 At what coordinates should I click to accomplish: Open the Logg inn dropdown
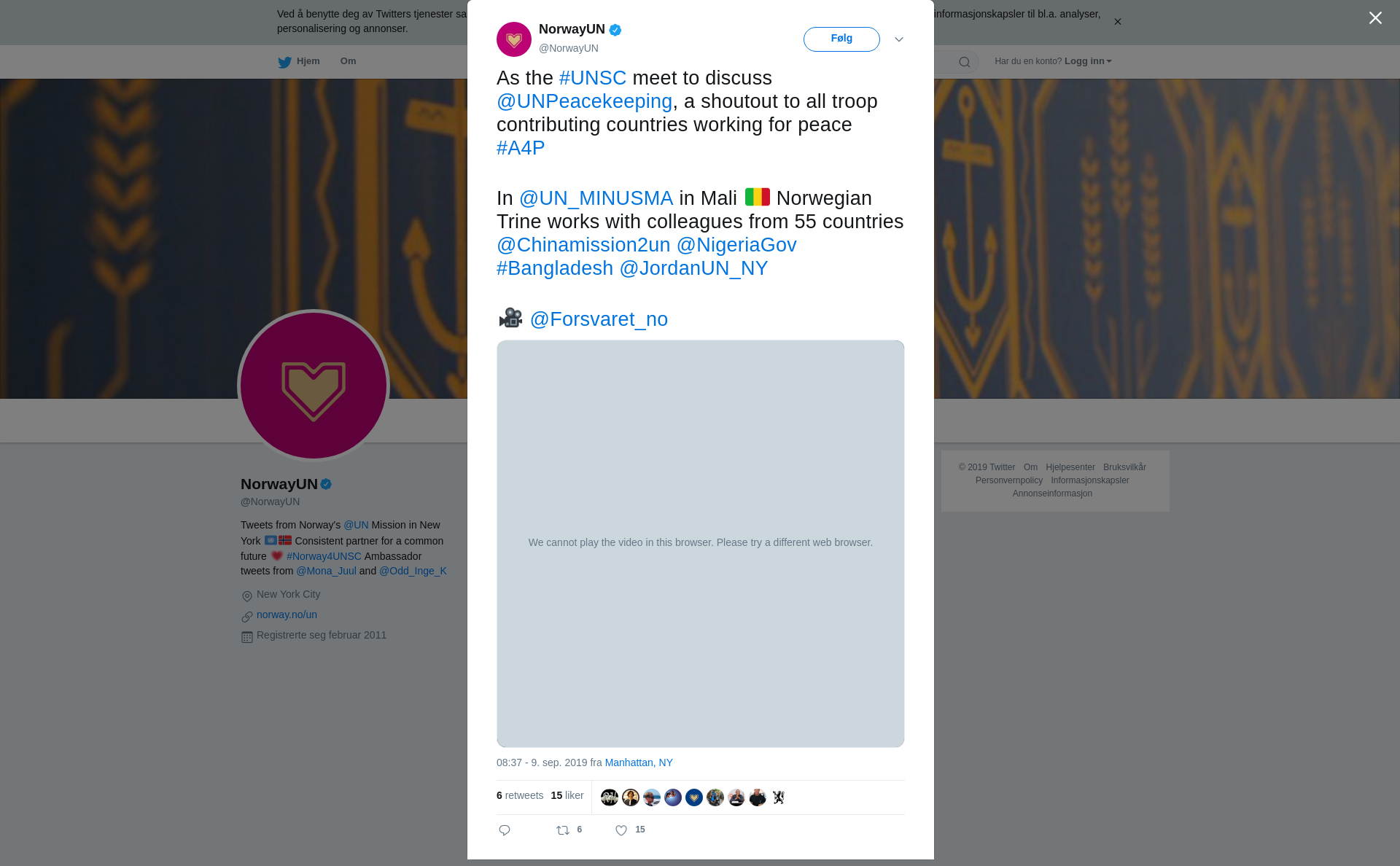click(x=1088, y=61)
